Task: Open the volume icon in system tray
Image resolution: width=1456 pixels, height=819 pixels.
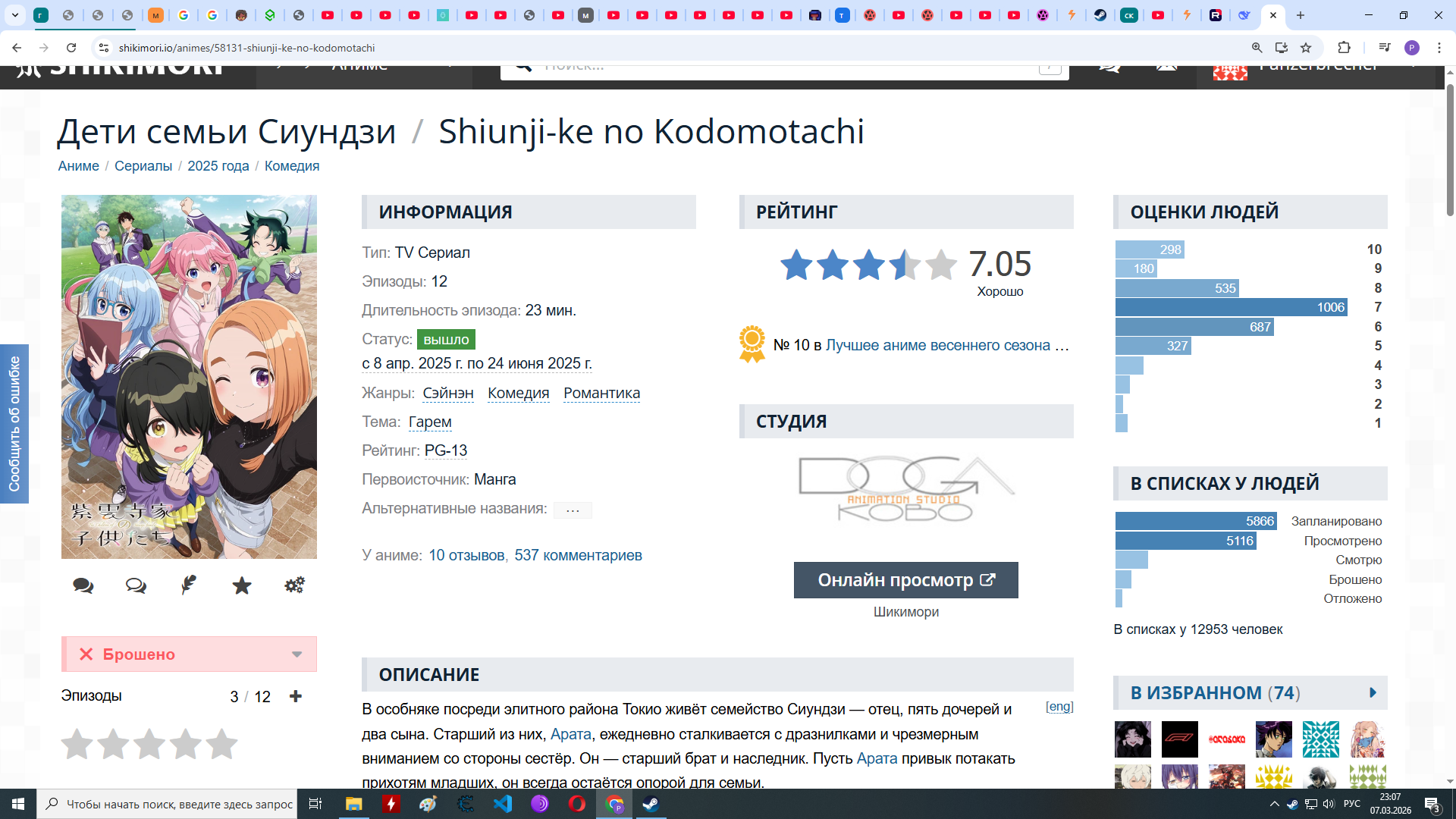Action: [1329, 804]
